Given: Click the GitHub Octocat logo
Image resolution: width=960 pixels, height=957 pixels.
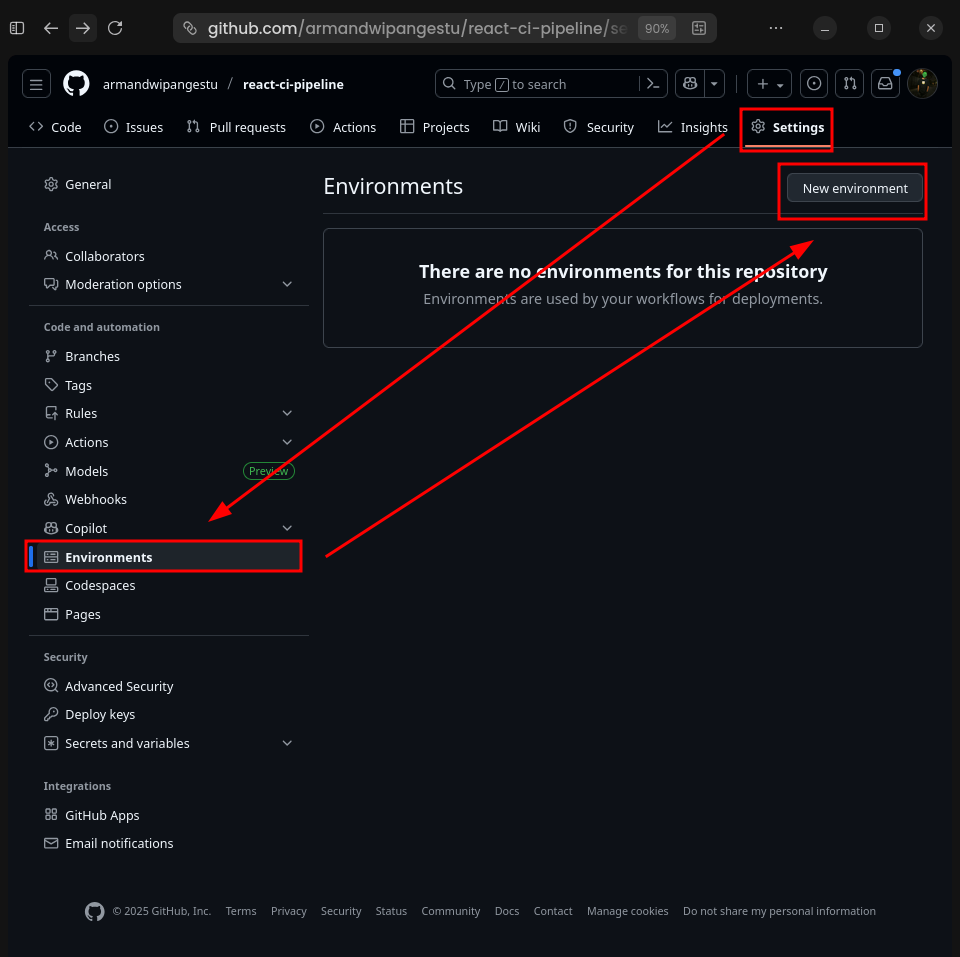Looking at the screenshot, I should 76,83.
